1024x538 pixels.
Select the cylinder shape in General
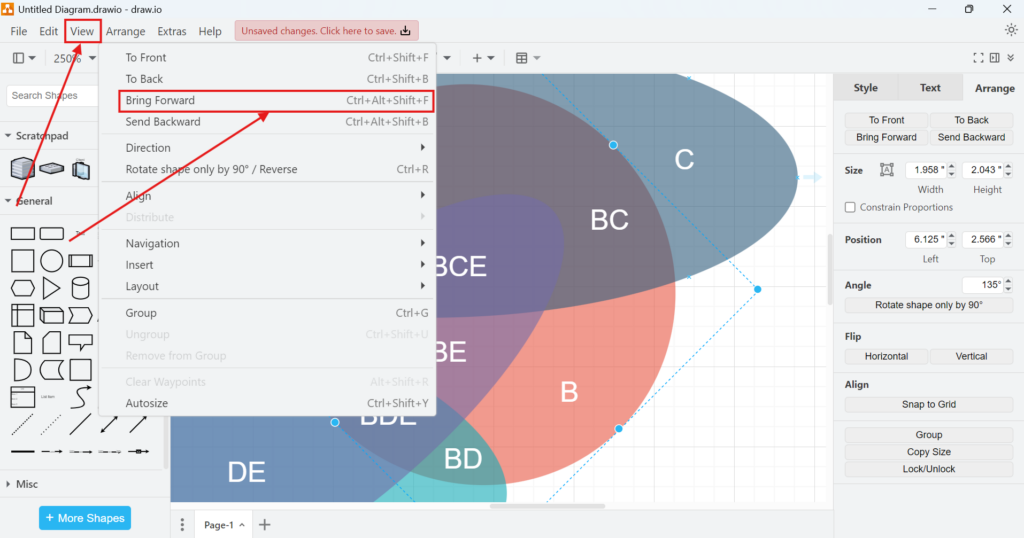point(80,288)
